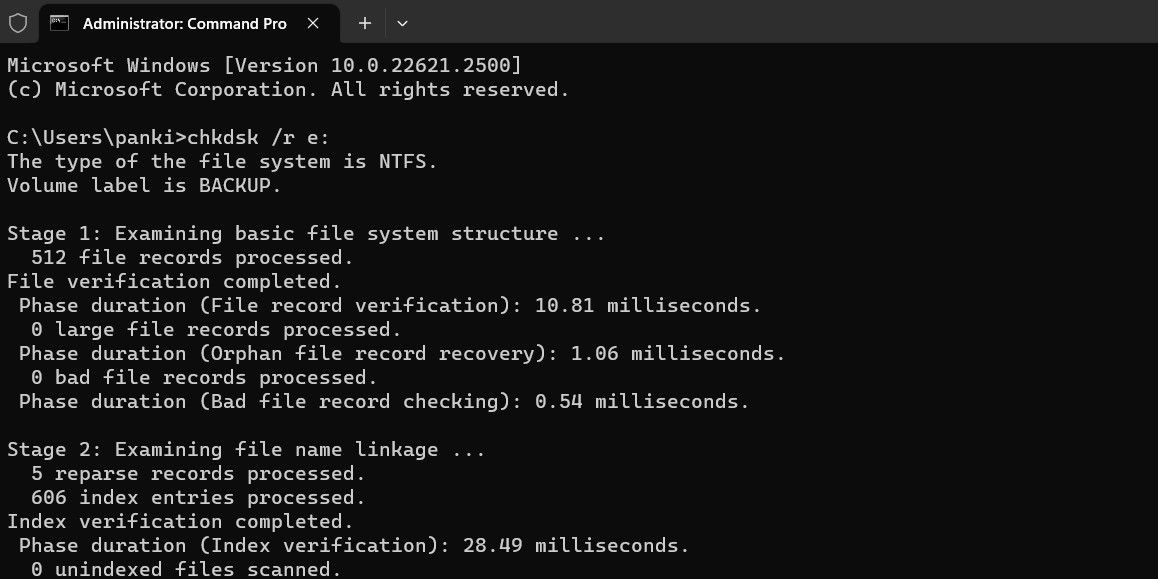Click the security shield icon beside the tab bar
This screenshot has width=1158, height=579.
[x=16, y=22]
